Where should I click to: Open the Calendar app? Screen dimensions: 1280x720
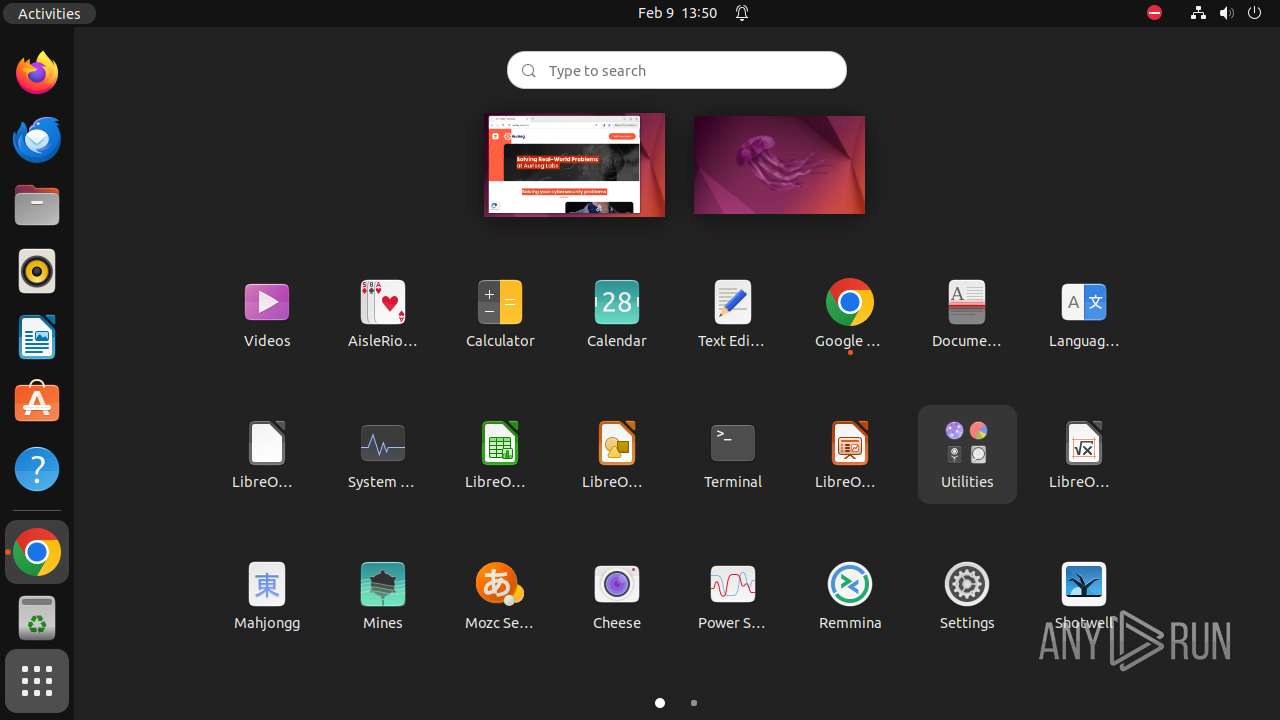(617, 314)
